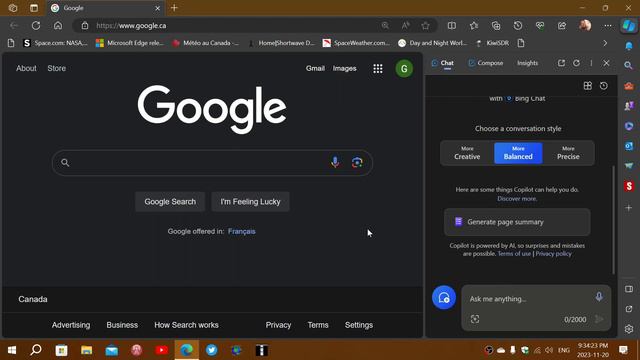Open the Favorites list icon
The image size is (640, 360).
point(474,26)
